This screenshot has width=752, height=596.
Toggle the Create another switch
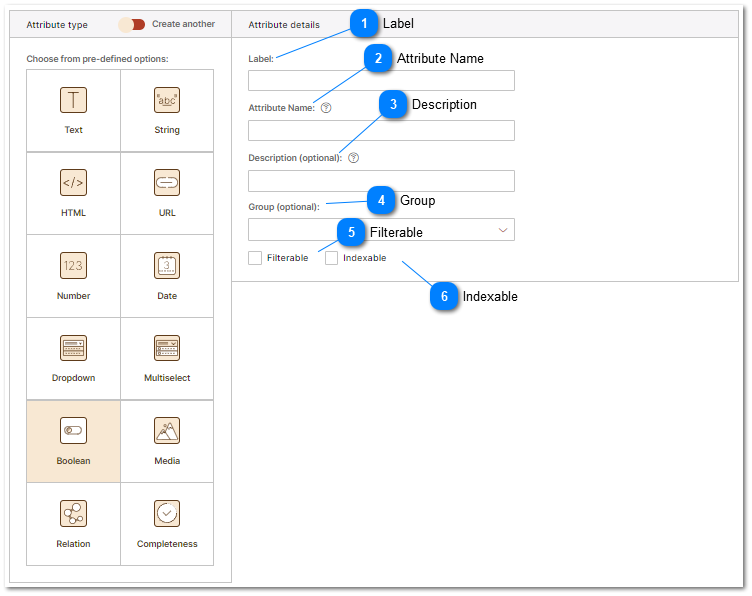132,24
